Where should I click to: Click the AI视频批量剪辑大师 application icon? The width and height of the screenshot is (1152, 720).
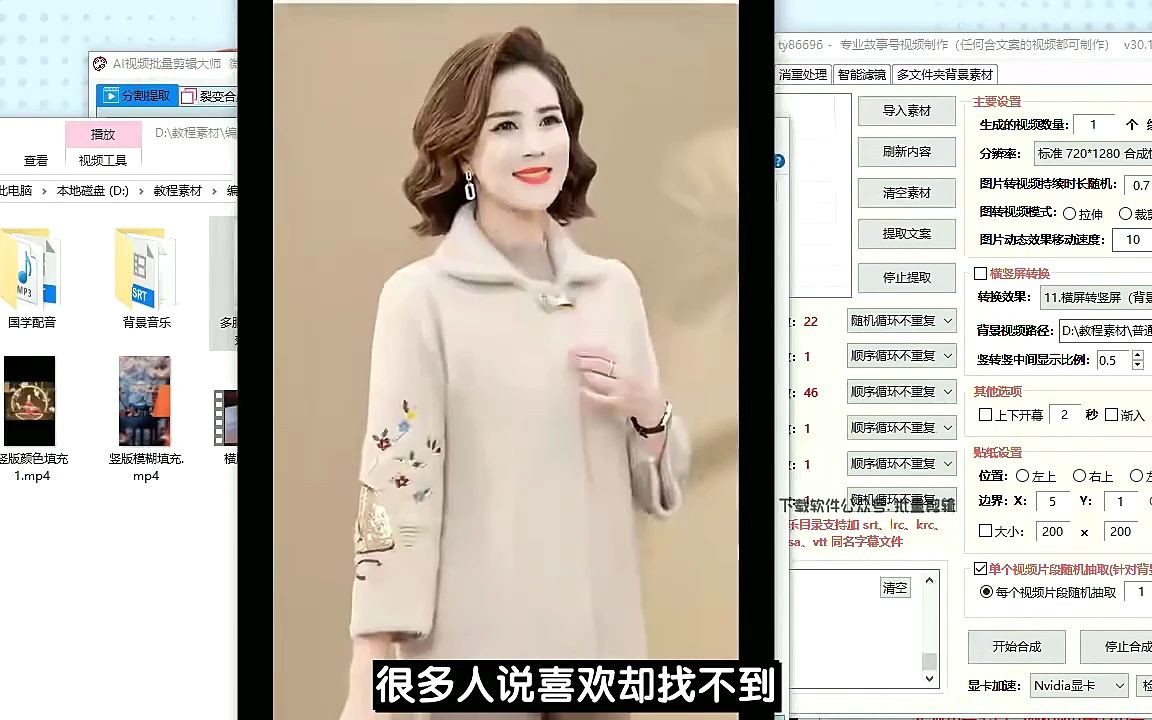(x=99, y=64)
